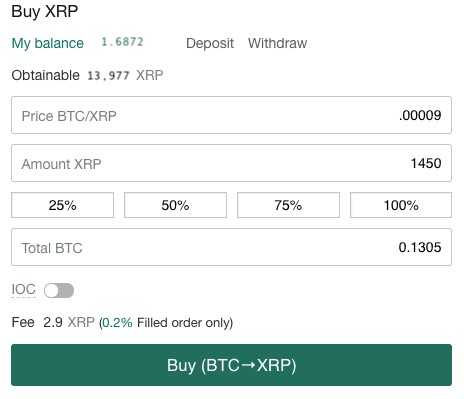Click the 1.6872 balance value
The width and height of the screenshot is (464, 399).
[122, 42]
